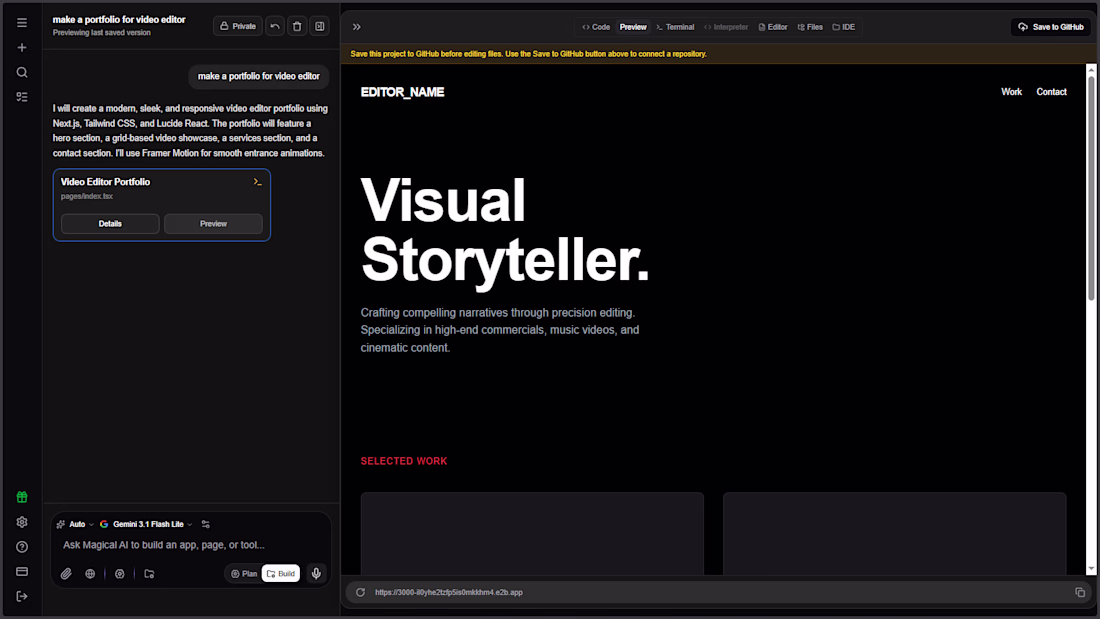Image resolution: width=1100 pixels, height=619 pixels.
Task: Click the preview URL address field
Action: 716,592
